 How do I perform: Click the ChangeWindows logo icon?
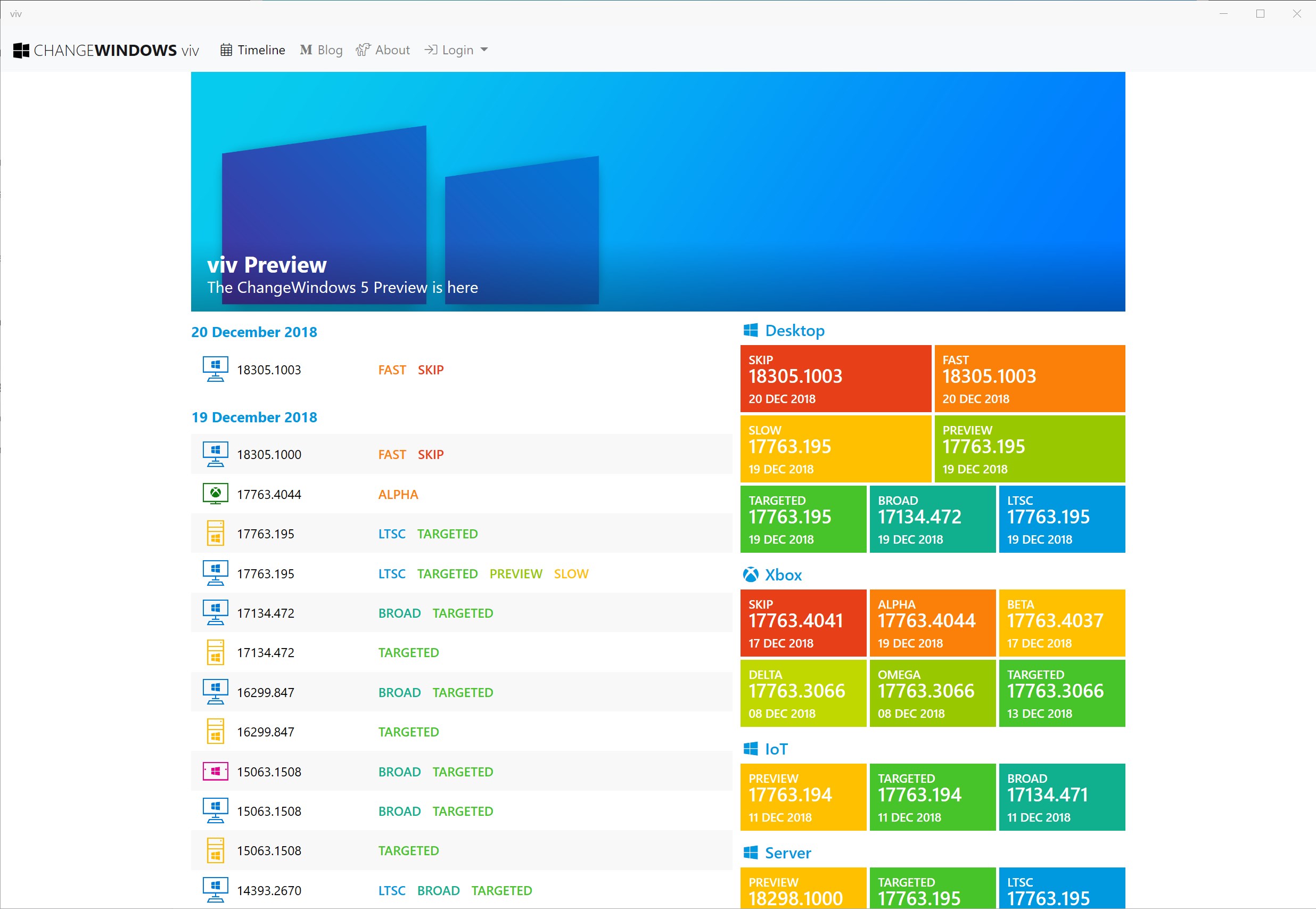point(21,50)
